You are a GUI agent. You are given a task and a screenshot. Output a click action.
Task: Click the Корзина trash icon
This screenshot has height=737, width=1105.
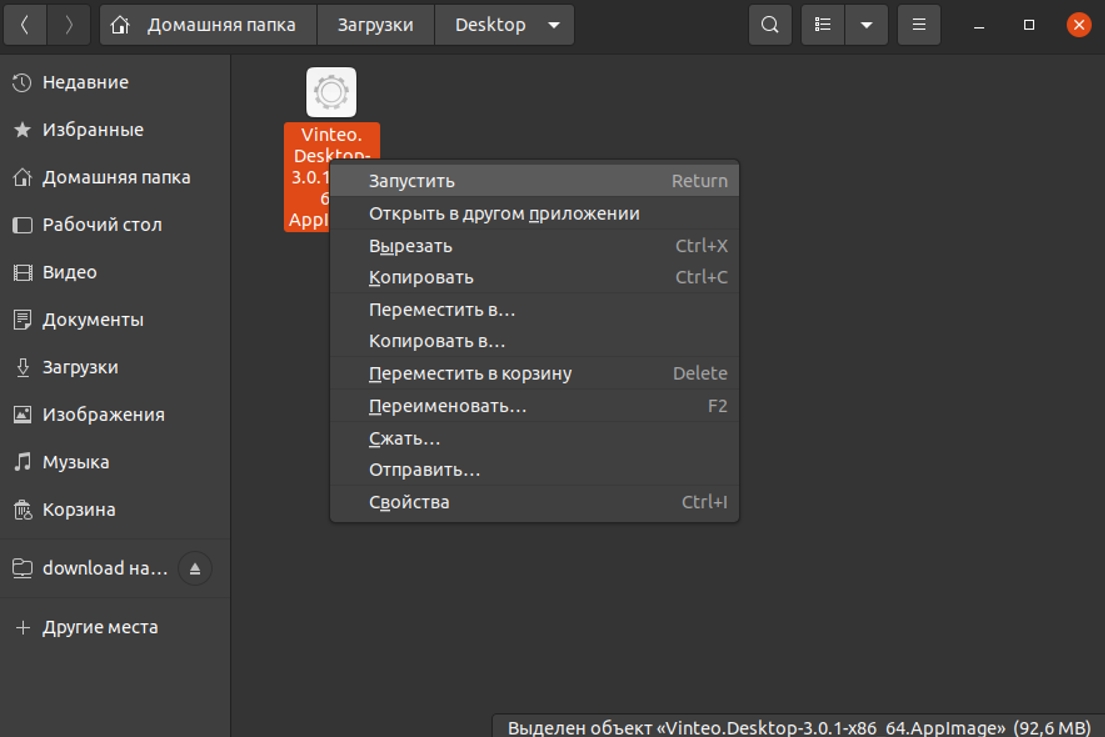[x=23, y=510]
